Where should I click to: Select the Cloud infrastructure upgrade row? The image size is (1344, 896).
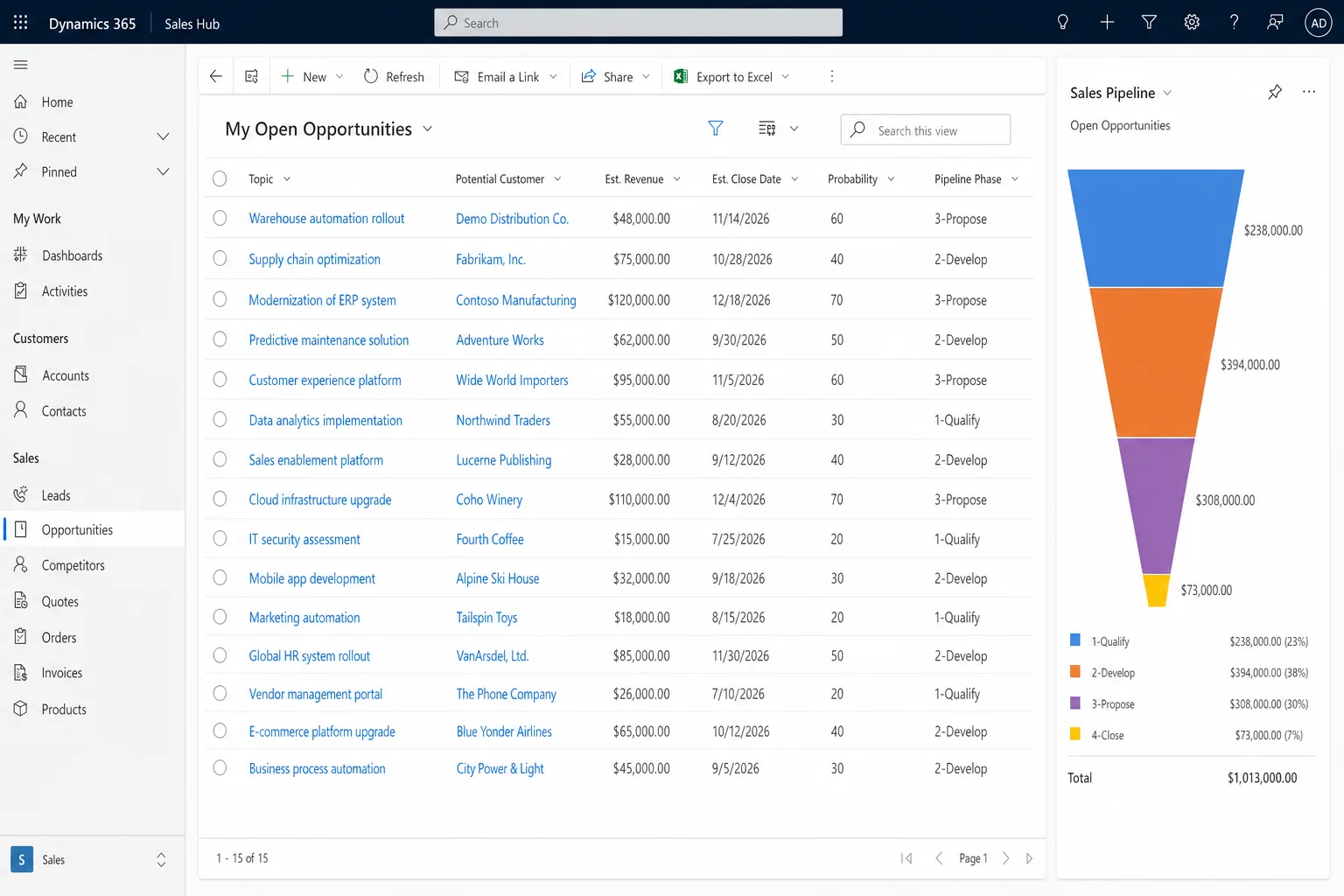pyautogui.click(x=220, y=499)
